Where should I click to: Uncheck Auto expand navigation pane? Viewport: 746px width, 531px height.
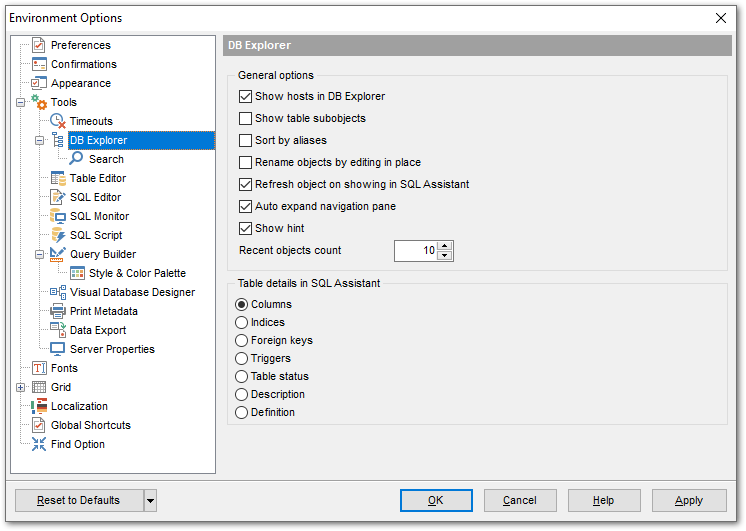pos(246,207)
